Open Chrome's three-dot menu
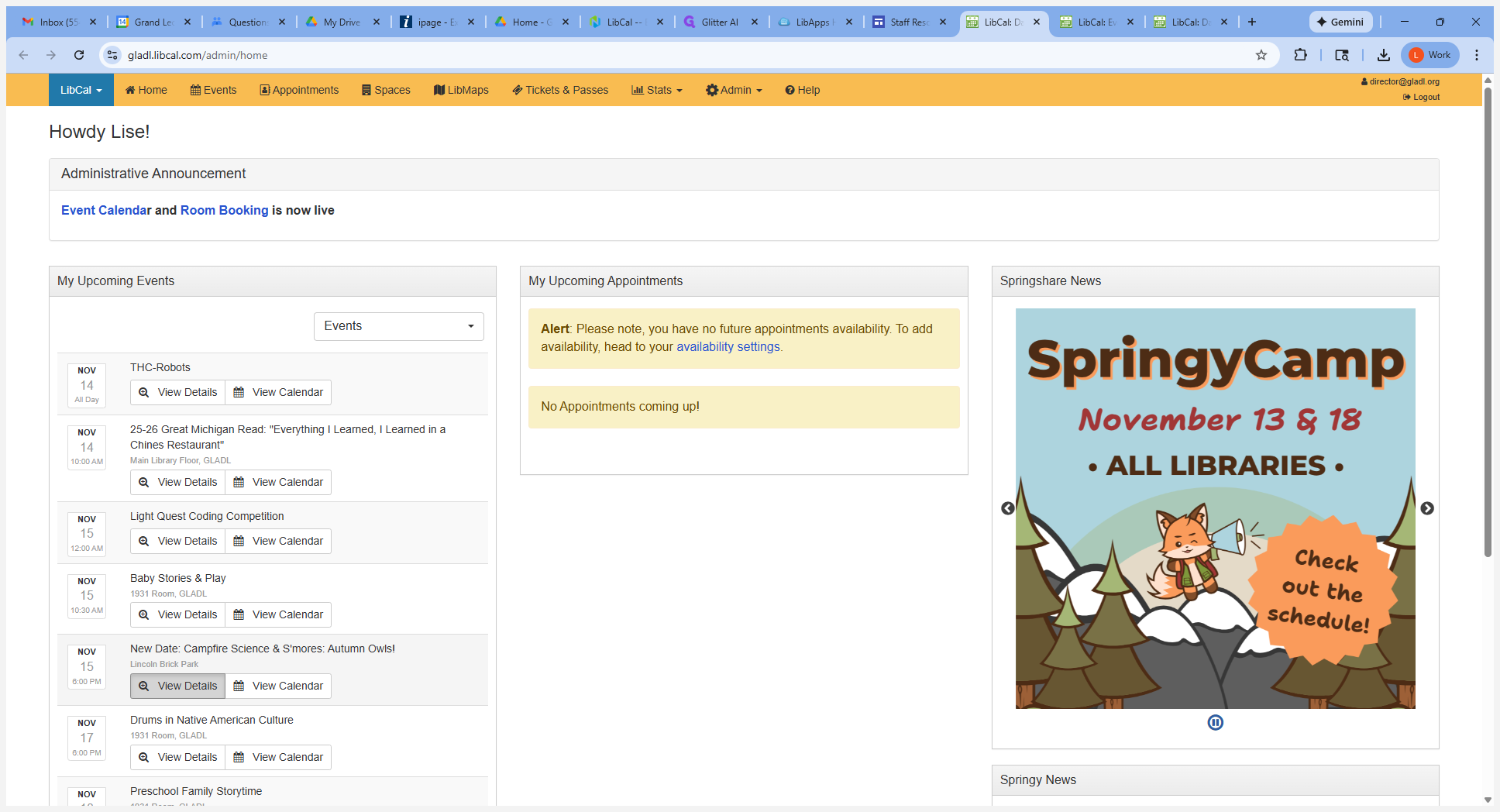The height and width of the screenshot is (812, 1500). 1477,55
